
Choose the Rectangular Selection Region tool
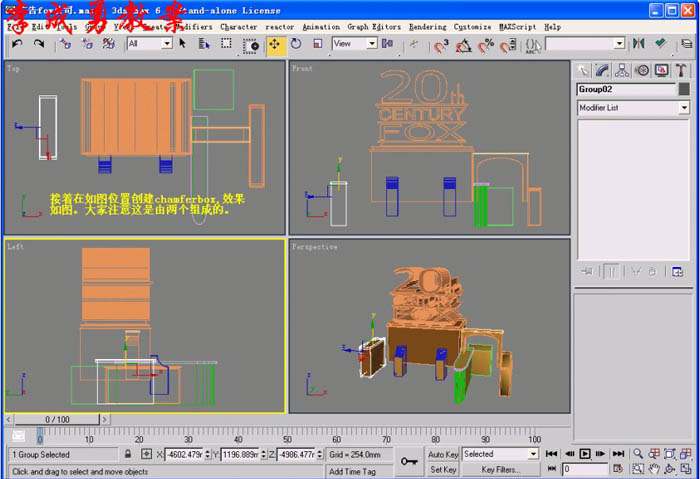(226, 44)
